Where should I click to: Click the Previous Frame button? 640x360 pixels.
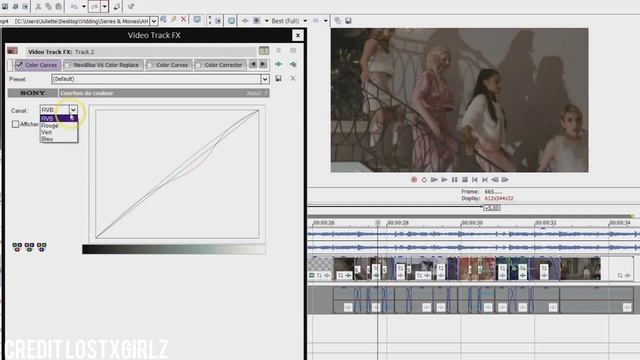tap(495, 180)
